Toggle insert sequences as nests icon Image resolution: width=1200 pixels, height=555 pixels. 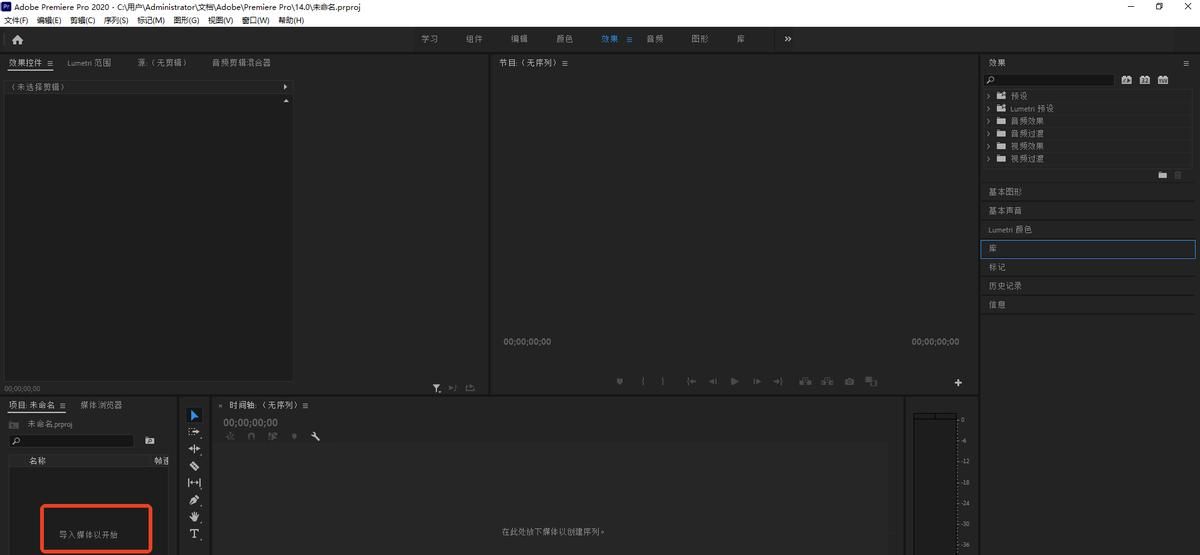click(230, 436)
